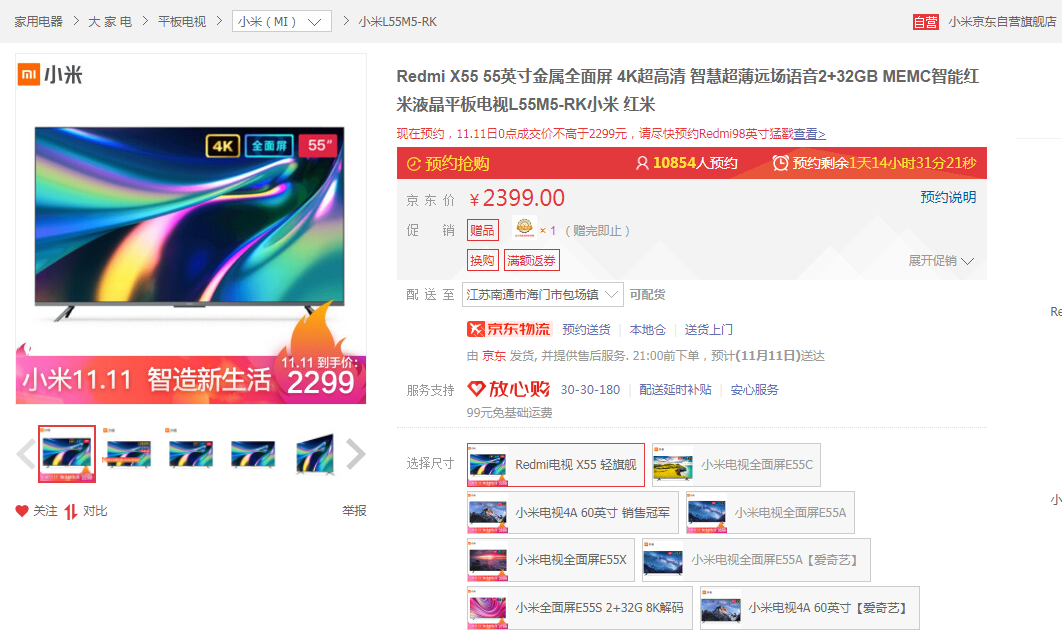Viewport: 1062px width, 634px height.
Task: Click the 预约抢购 banner label
Action: tap(457, 164)
